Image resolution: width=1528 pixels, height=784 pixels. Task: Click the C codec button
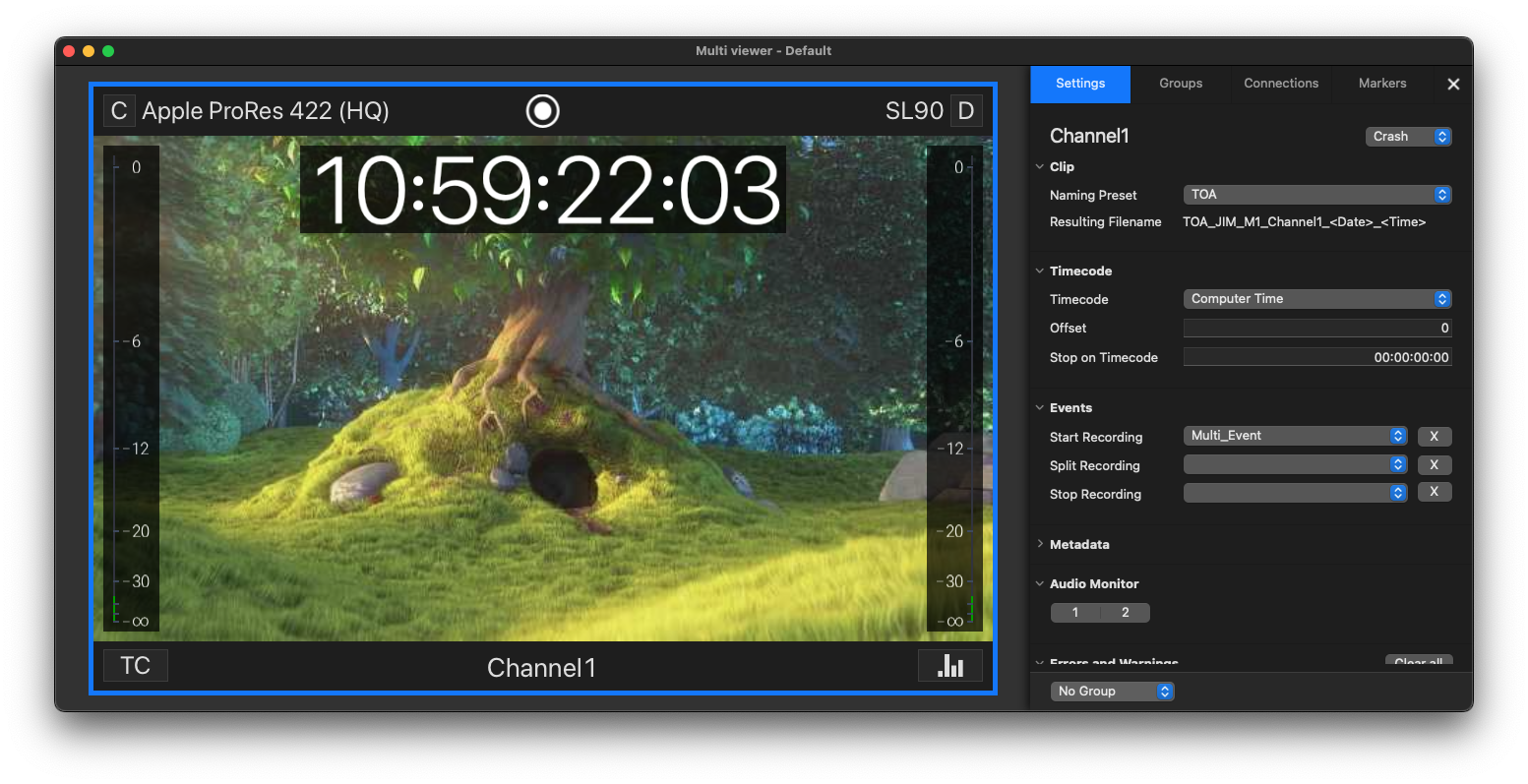(x=119, y=111)
